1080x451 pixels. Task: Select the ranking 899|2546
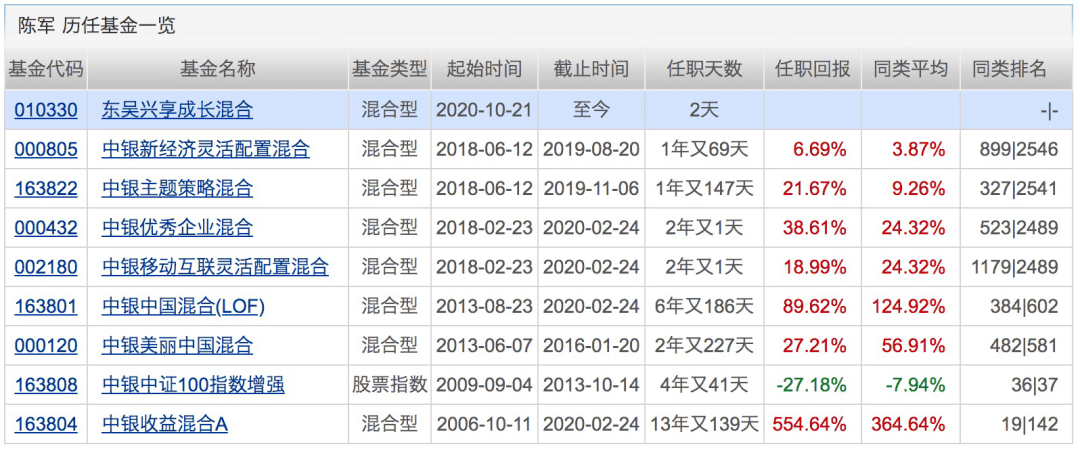tap(1018, 149)
